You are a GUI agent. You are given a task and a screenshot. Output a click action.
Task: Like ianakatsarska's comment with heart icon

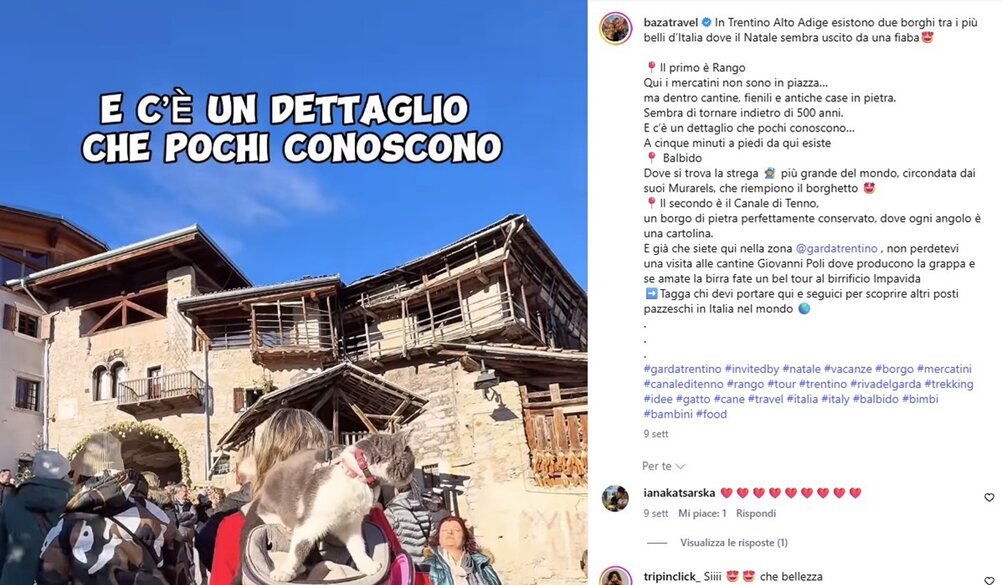tap(989, 497)
